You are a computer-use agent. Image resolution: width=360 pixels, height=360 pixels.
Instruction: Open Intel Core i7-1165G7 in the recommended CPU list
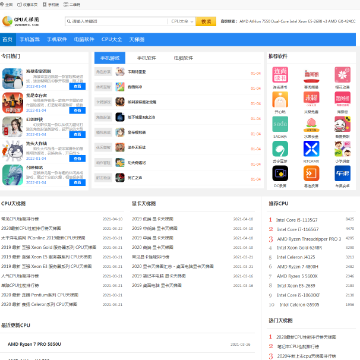point(297,229)
